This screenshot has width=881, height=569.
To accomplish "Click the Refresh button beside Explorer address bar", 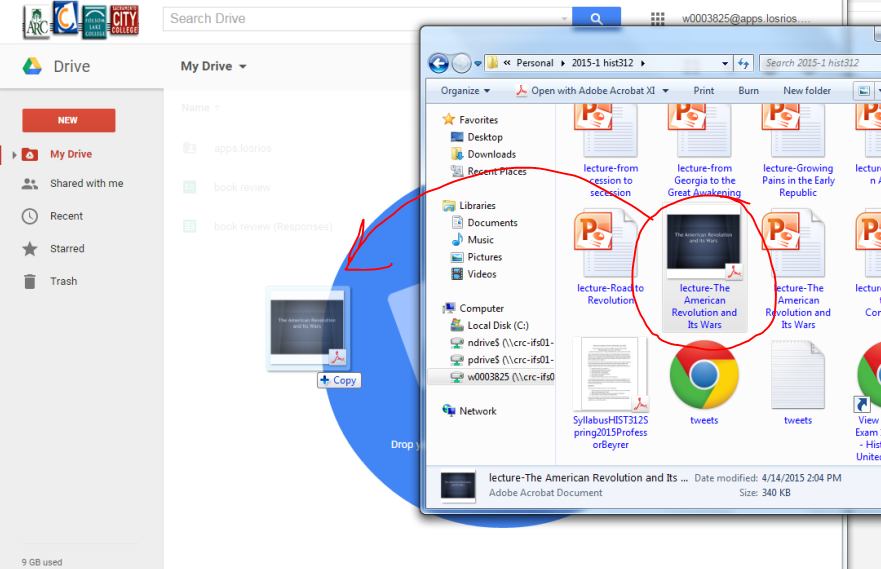I will click(743, 63).
